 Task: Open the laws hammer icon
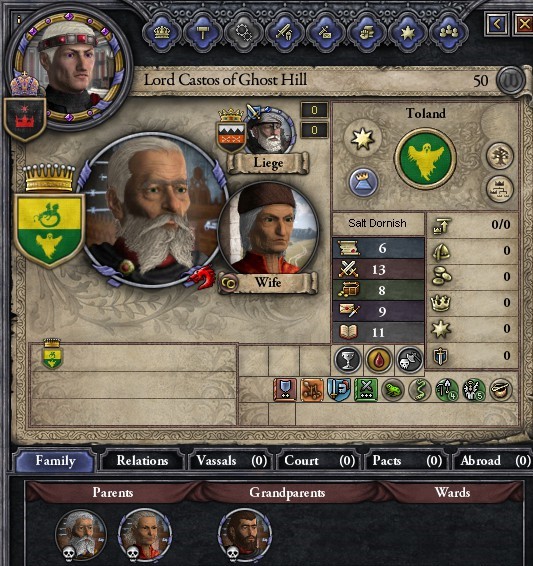[x=202, y=32]
